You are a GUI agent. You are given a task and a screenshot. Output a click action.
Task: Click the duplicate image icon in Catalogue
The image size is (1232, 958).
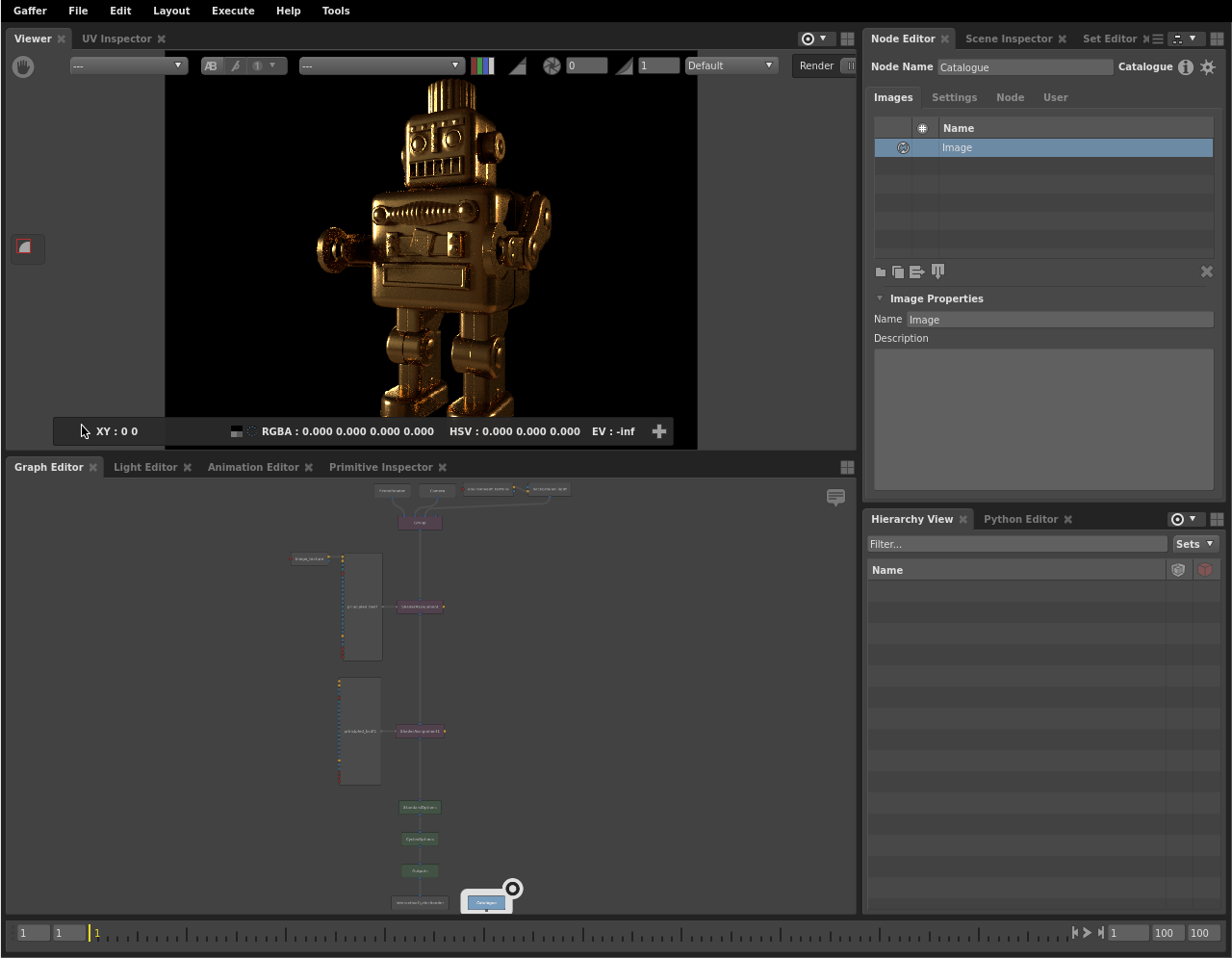coord(898,272)
